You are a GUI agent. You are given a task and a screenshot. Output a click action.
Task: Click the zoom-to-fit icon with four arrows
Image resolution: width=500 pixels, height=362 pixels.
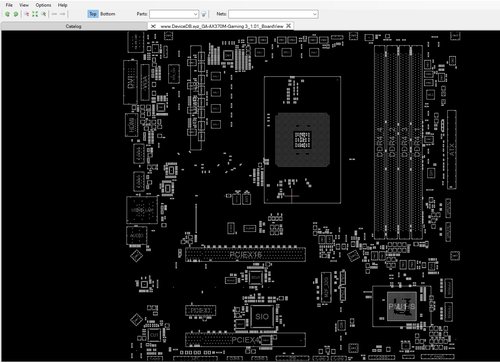tap(35, 14)
